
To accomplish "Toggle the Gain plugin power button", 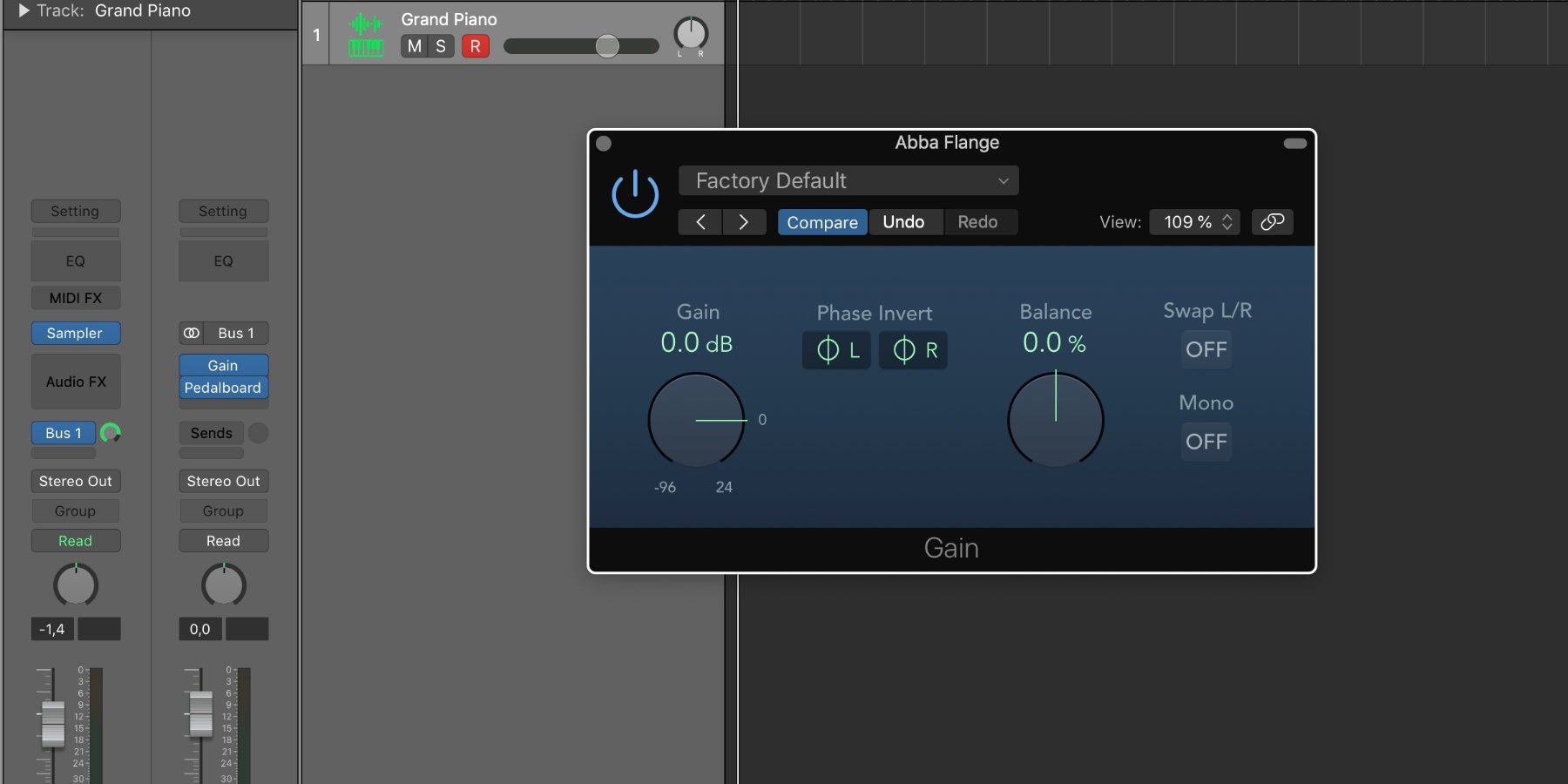I will coord(635,193).
